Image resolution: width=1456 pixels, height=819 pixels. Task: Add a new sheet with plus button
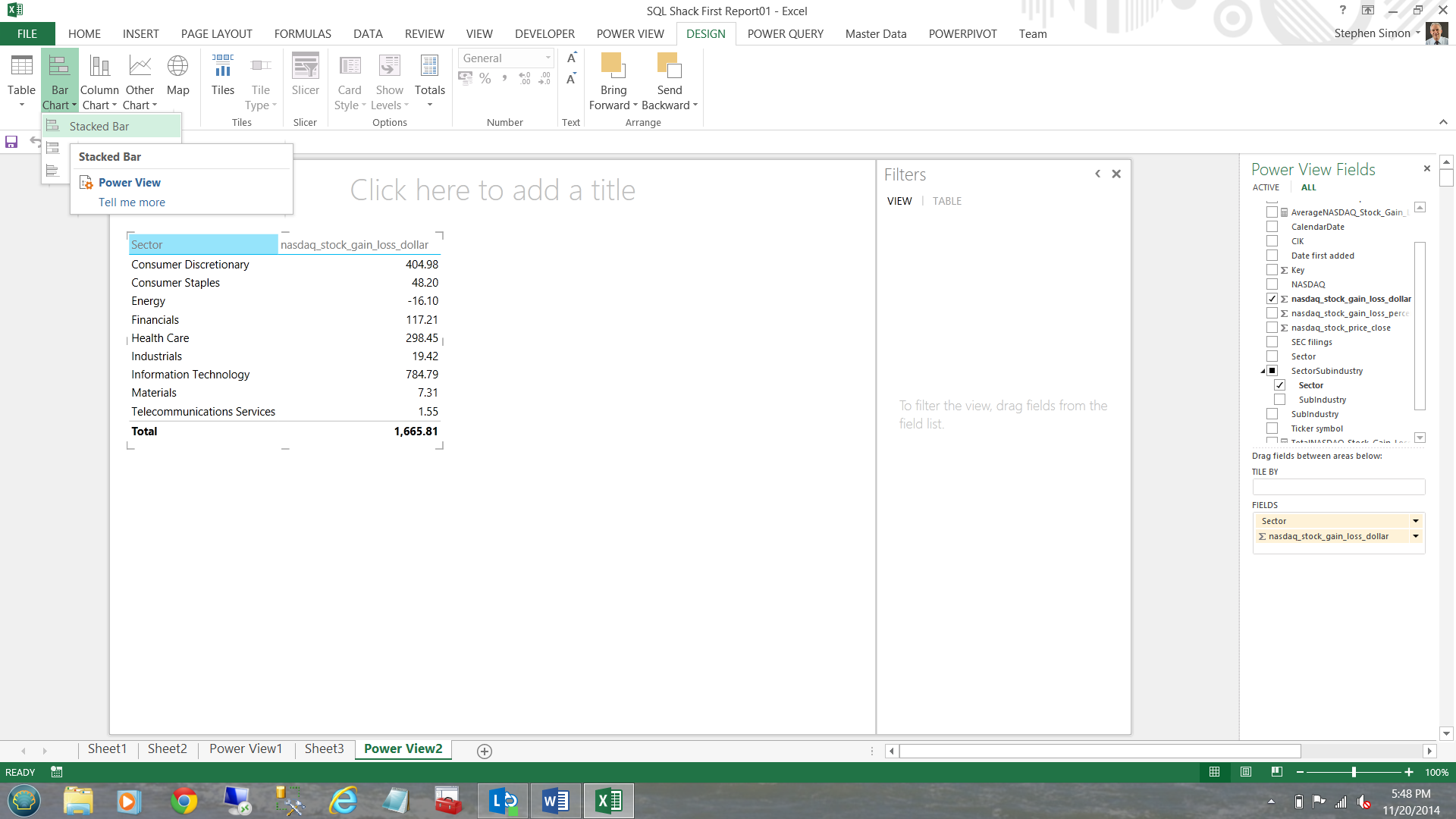click(x=485, y=751)
